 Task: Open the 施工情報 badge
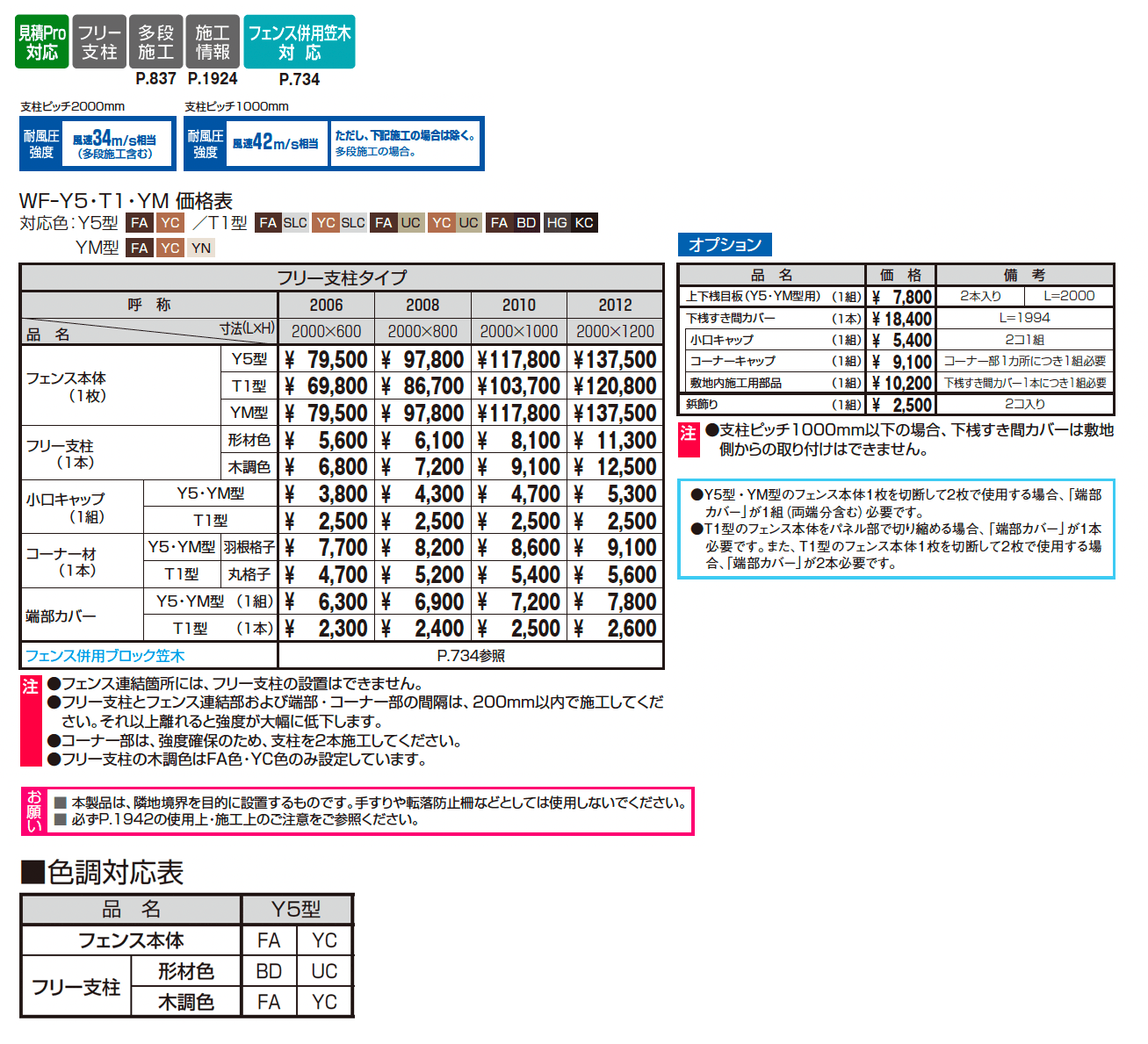click(x=211, y=40)
